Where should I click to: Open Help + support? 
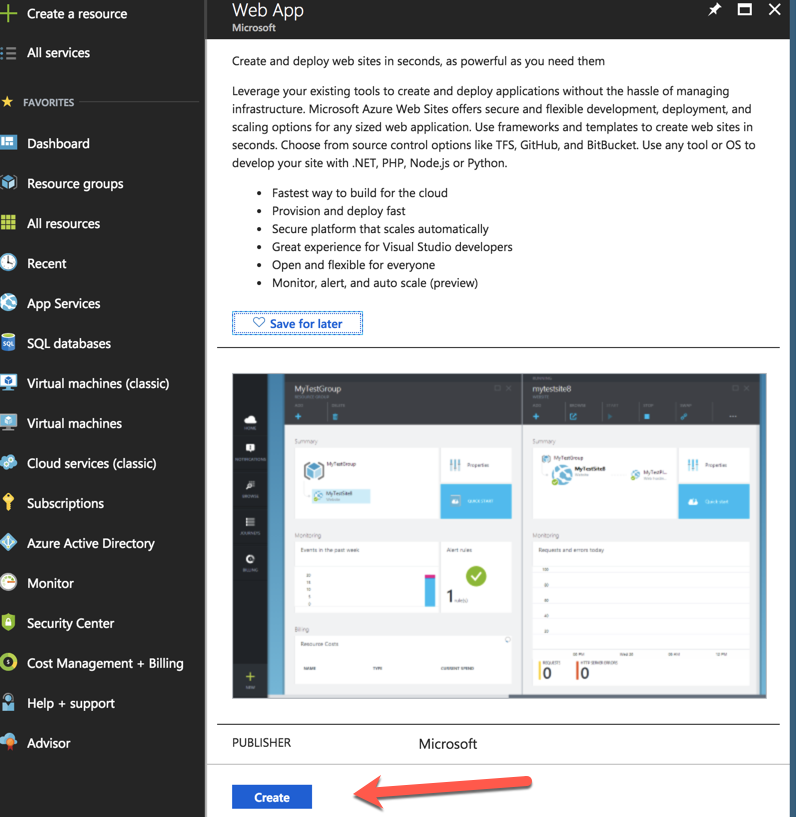point(71,703)
